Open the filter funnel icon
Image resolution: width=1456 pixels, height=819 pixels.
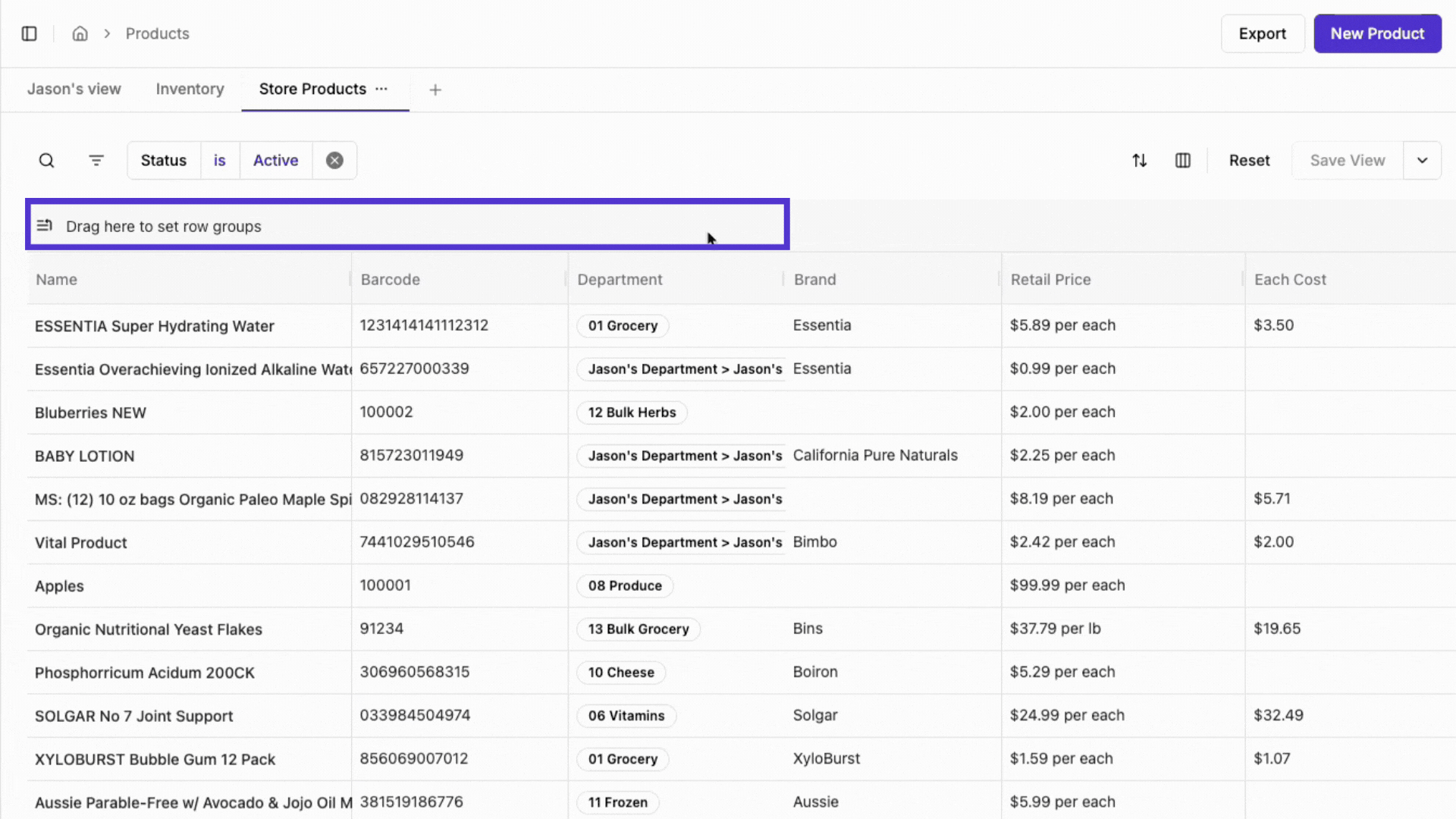click(96, 160)
